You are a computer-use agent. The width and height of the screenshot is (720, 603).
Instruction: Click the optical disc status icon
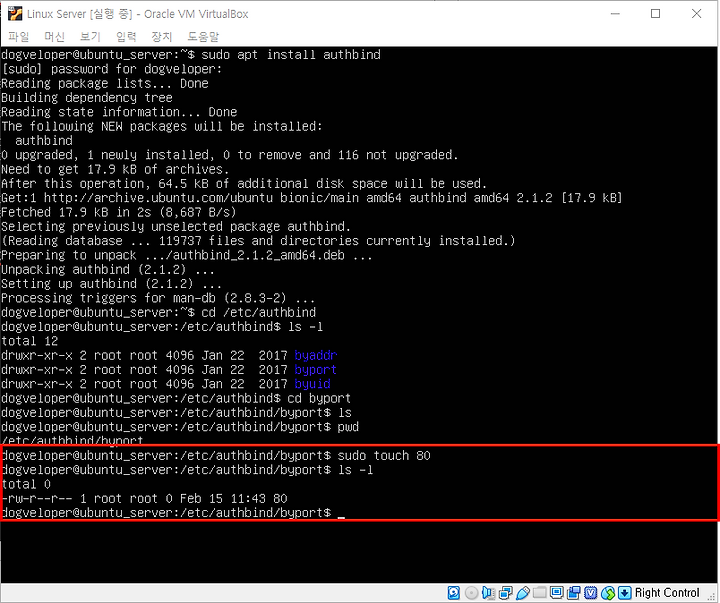472,593
